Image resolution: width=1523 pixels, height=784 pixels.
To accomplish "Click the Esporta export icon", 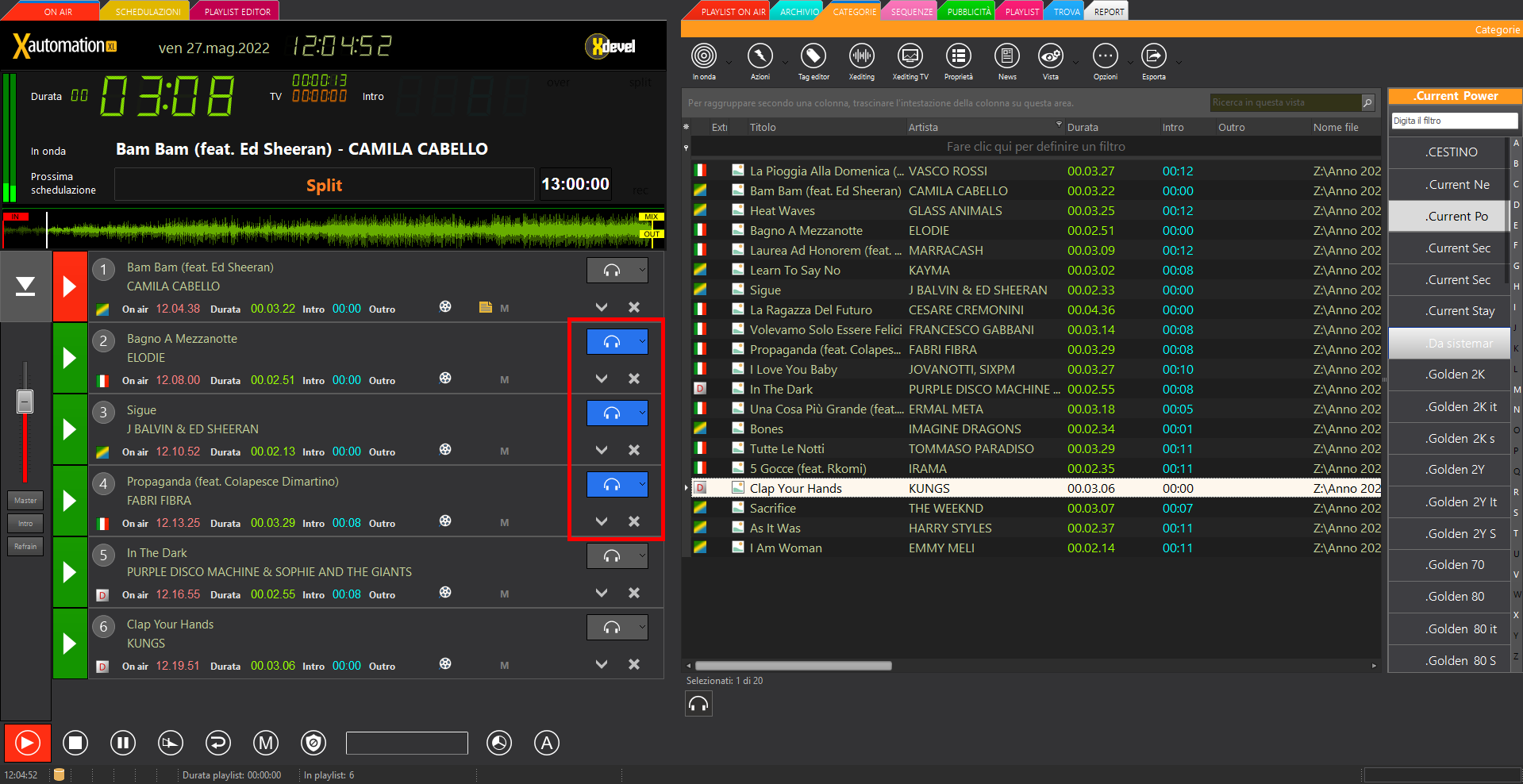I will 1154,56.
